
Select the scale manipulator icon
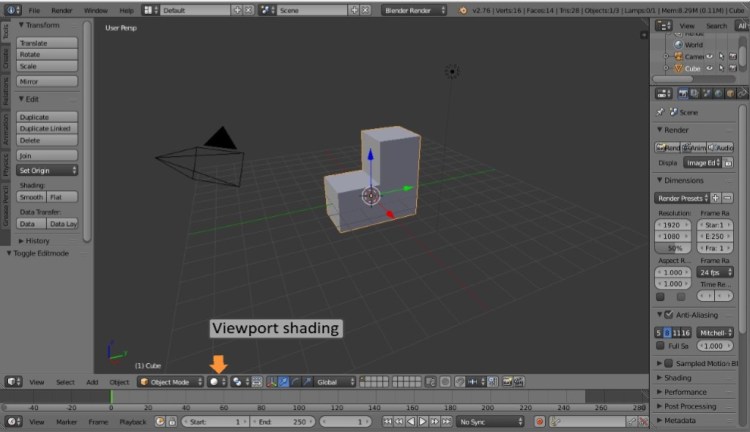(x=307, y=382)
